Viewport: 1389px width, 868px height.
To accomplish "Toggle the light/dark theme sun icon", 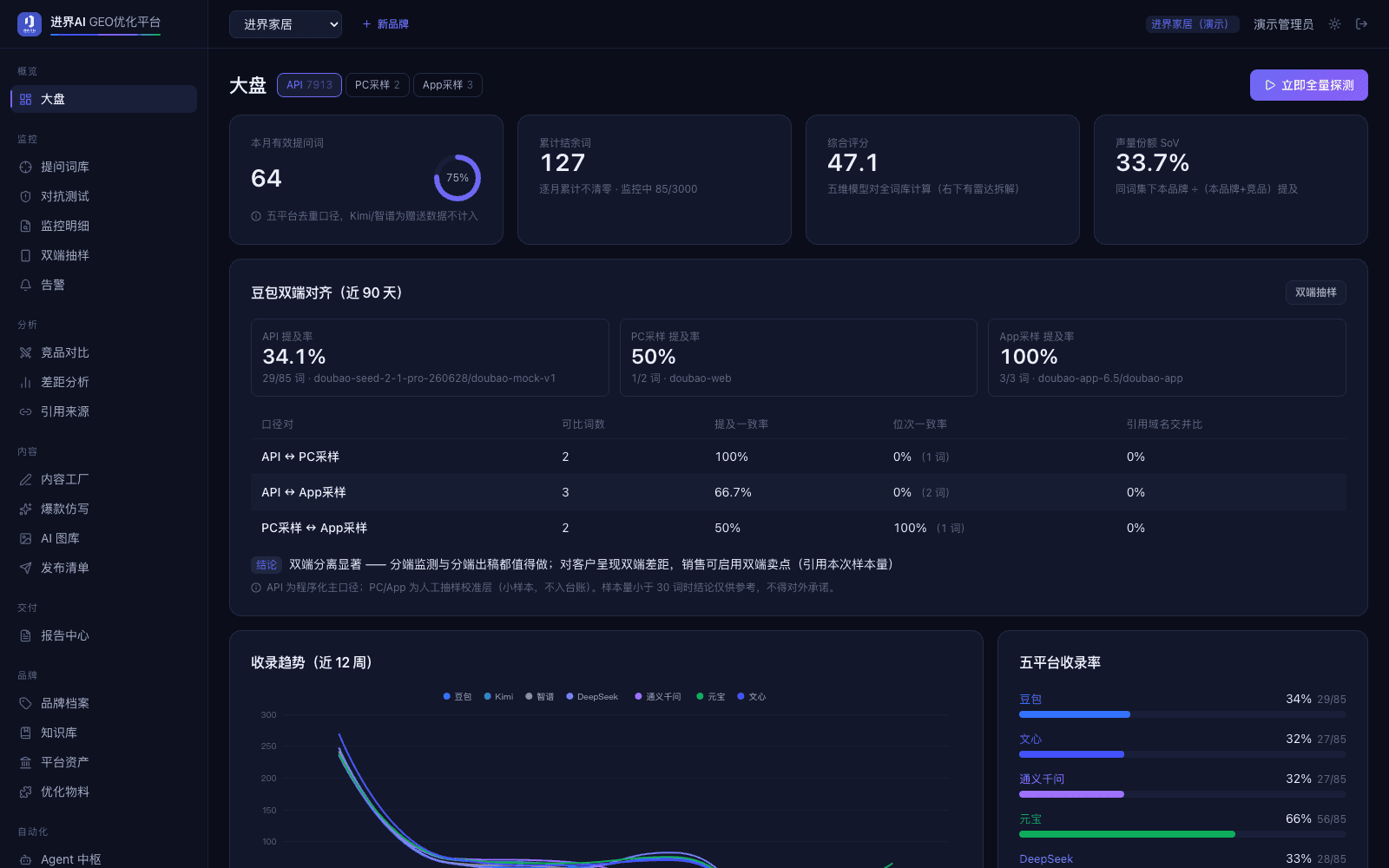I will click(1334, 24).
